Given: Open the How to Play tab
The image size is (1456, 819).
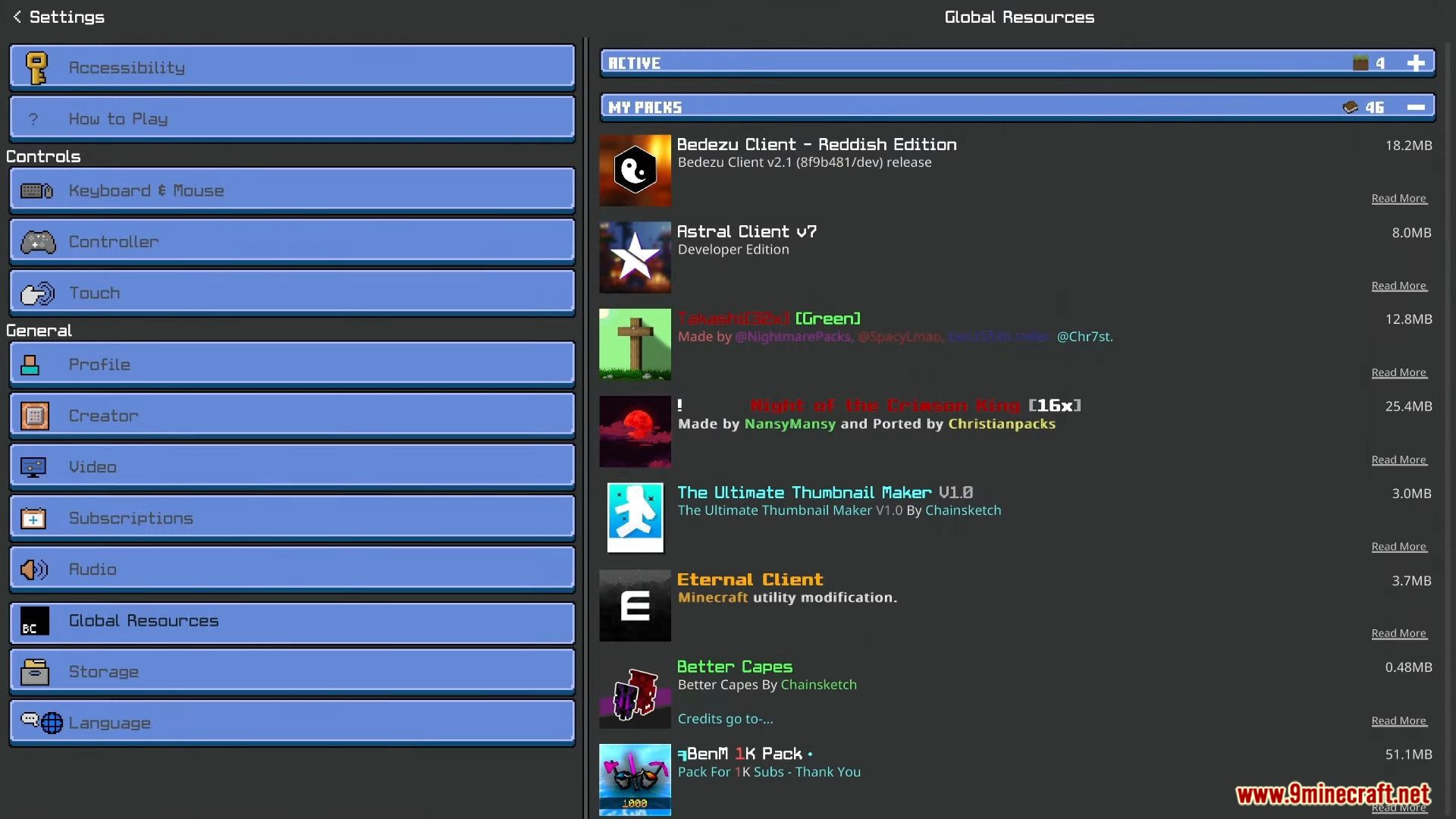Looking at the screenshot, I should (292, 119).
